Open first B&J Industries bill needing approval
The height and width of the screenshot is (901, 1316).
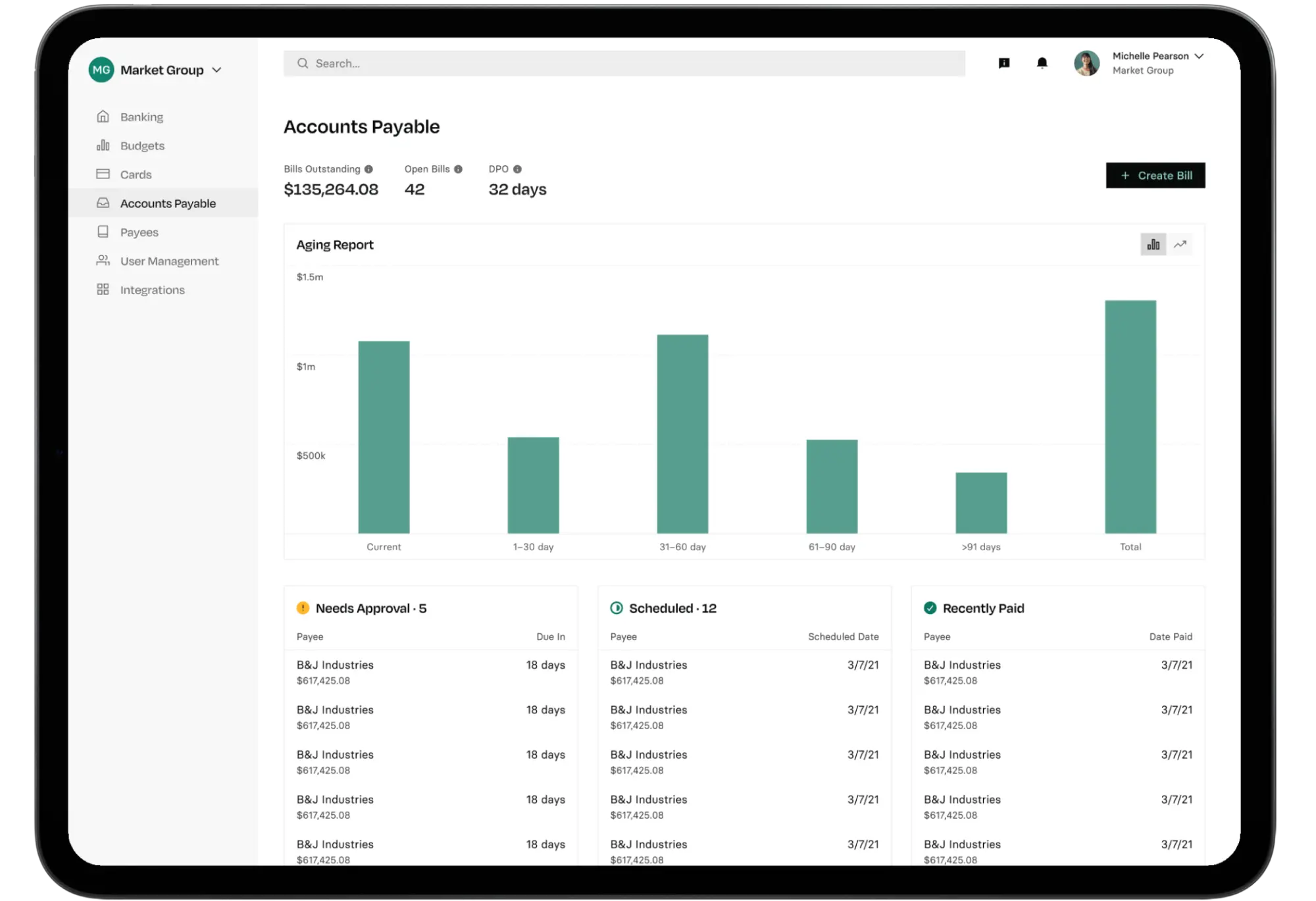point(335,665)
